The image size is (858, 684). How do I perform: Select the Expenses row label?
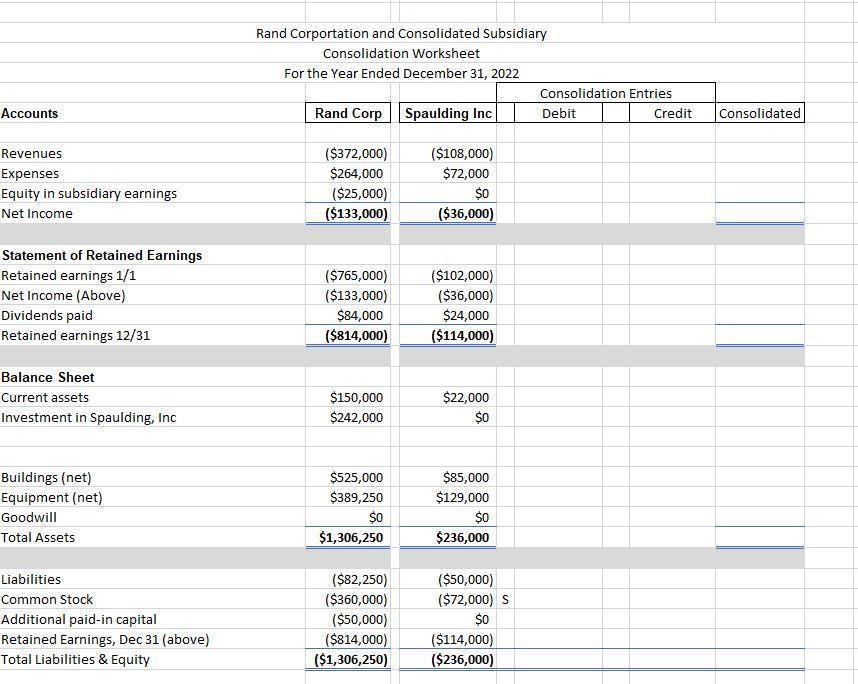point(30,173)
